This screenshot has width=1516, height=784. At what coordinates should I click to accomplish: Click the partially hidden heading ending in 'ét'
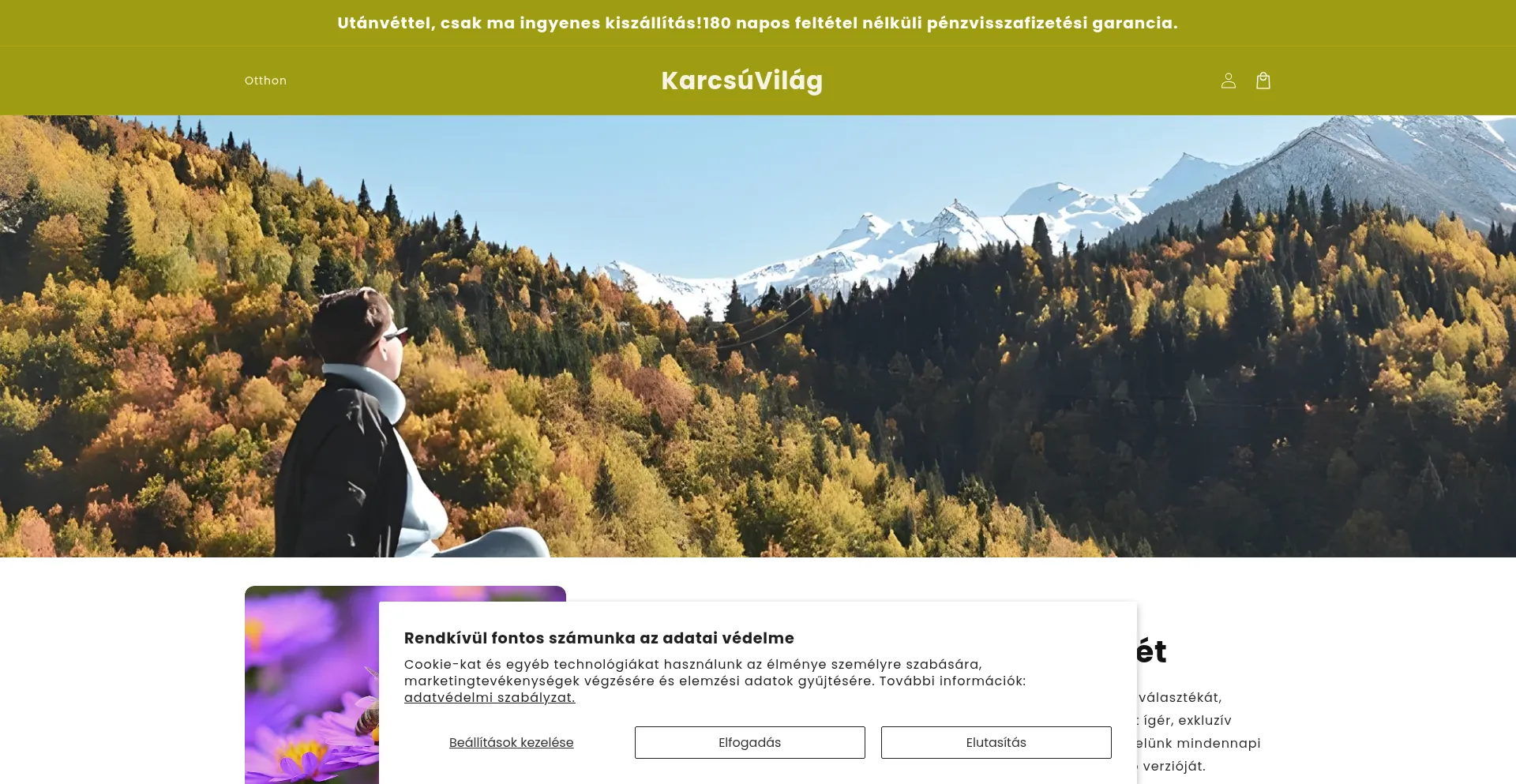[1152, 651]
